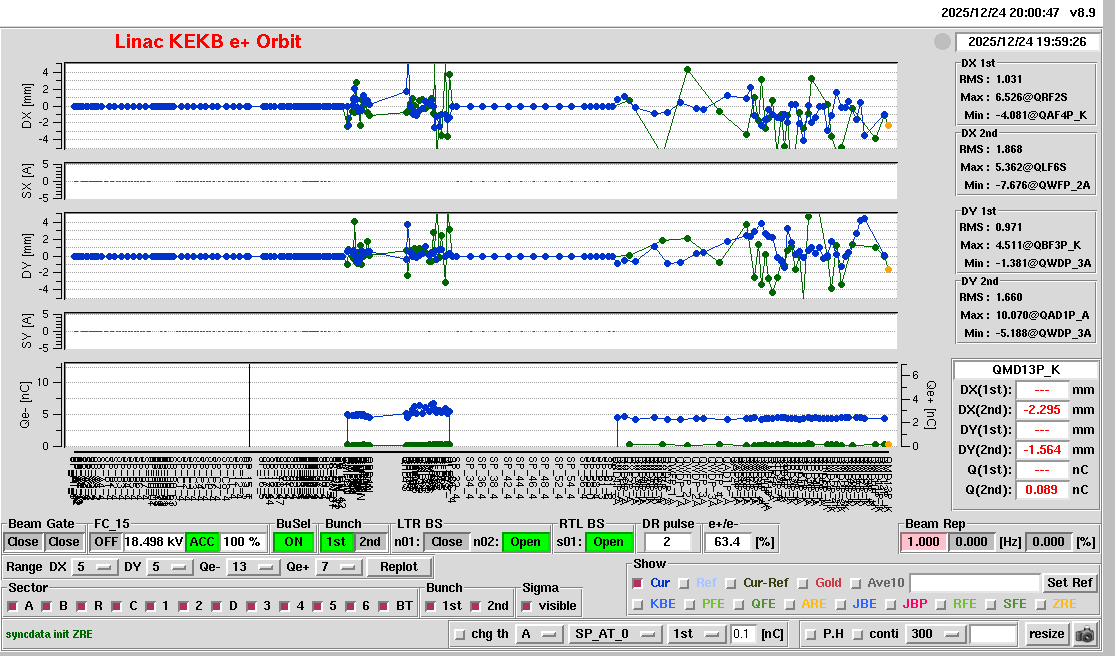
Task: Toggle Sigma visible checkbox
Action: point(527,606)
